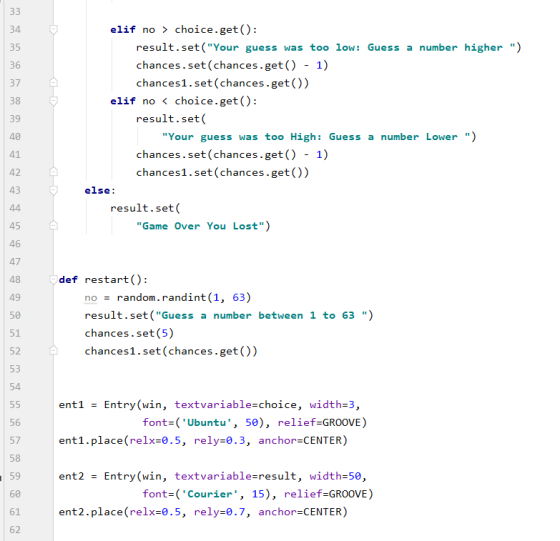
Task: Click 'width=50' argument on line 59
Action: pyautogui.click(x=335, y=476)
